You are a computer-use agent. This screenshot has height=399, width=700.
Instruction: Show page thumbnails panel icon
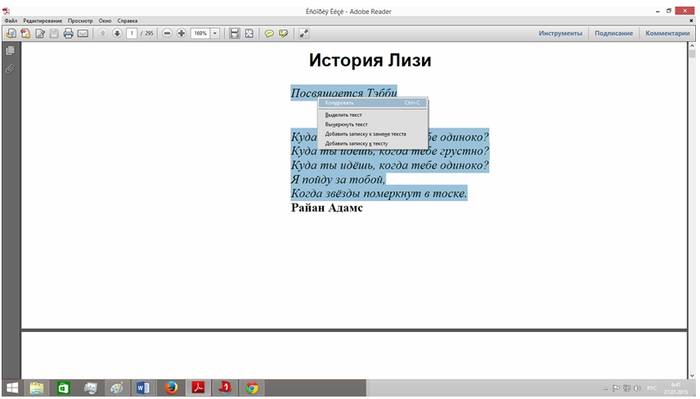[x=10, y=50]
